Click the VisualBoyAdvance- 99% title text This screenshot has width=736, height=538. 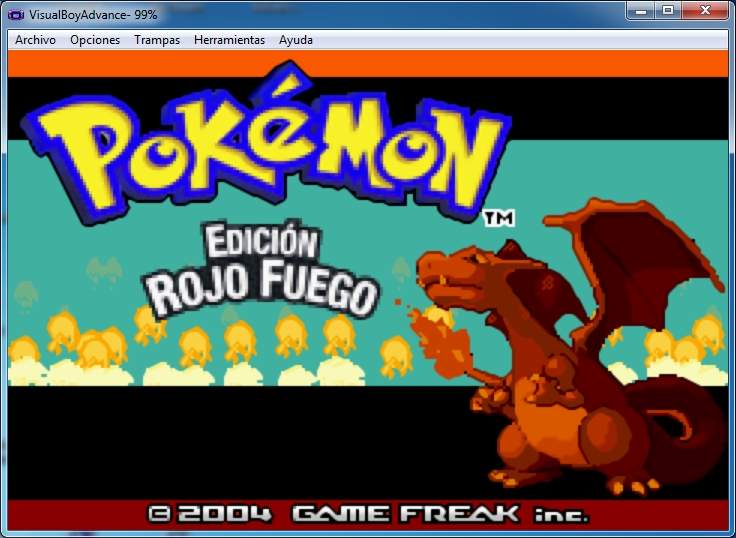pos(93,15)
